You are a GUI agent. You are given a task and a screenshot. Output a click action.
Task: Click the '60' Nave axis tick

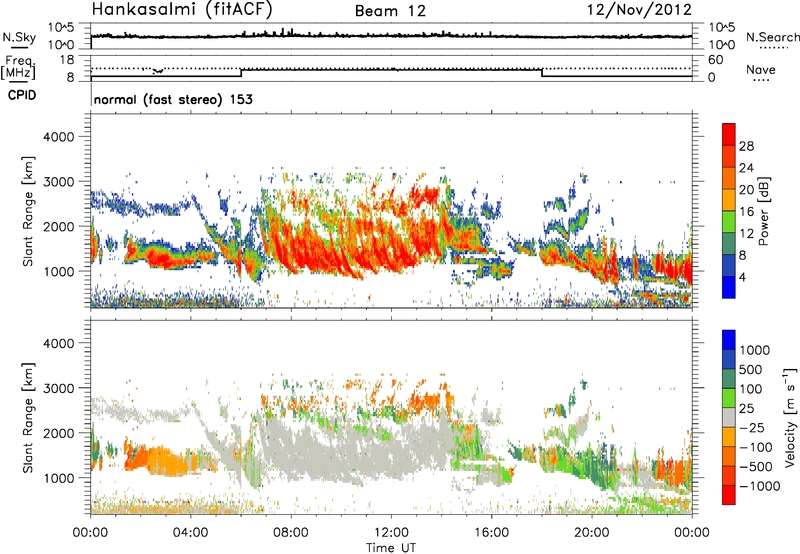(x=715, y=60)
